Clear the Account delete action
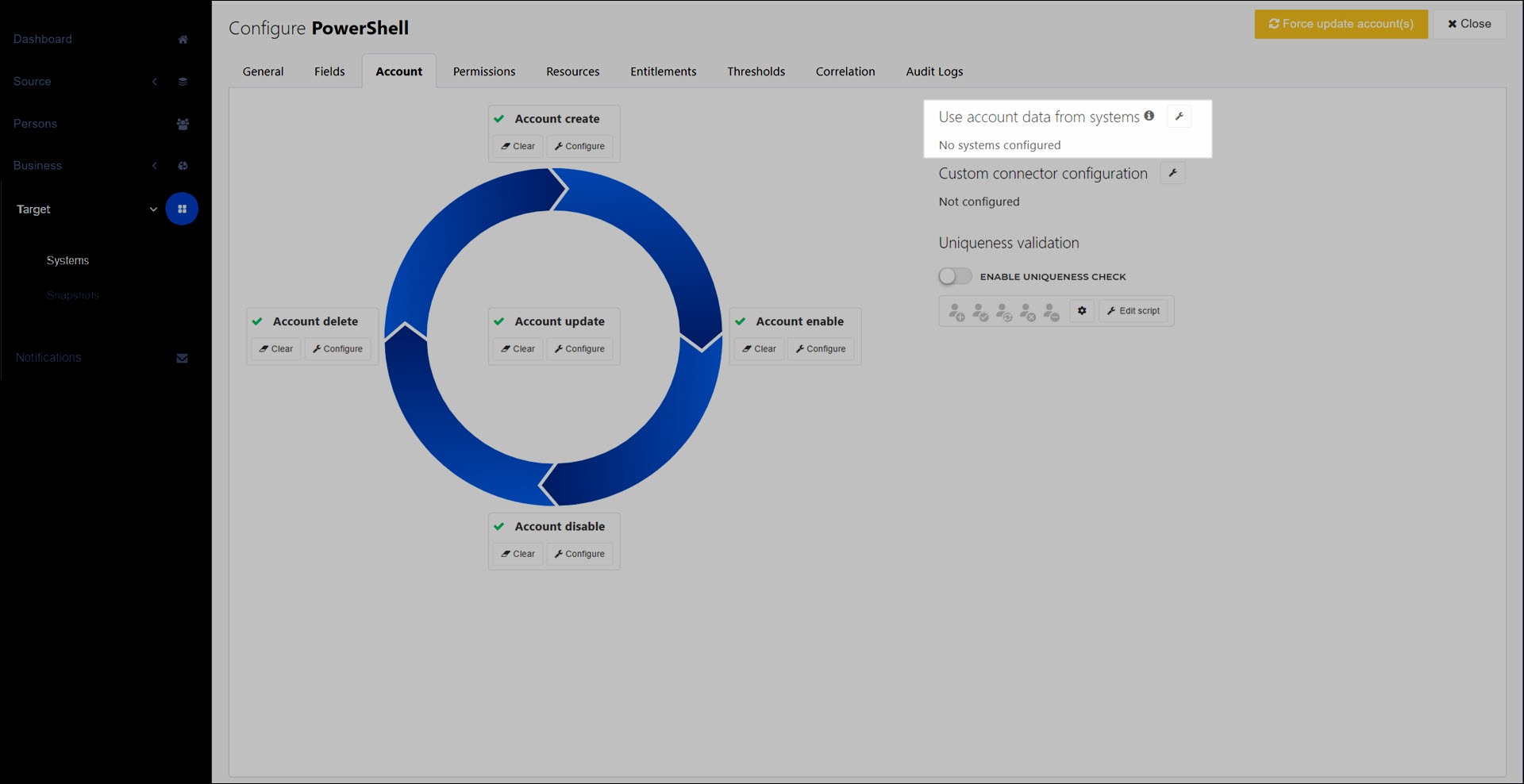This screenshot has height=784, width=1524. [276, 349]
